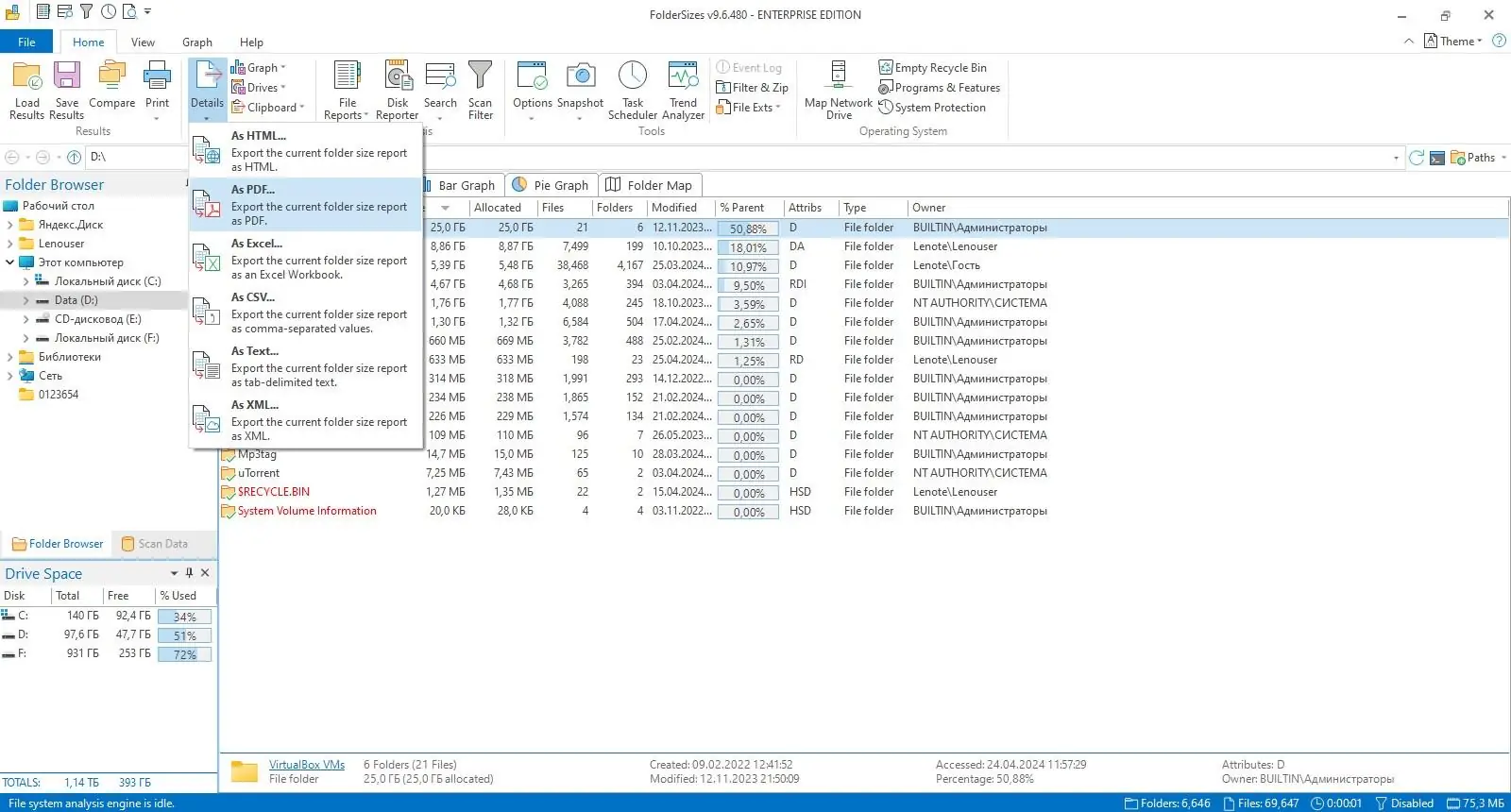Image resolution: width=1511 pixels, height=812 pixels.
Task: Open the File Reports tool
Action: click(x=347, y=90)
